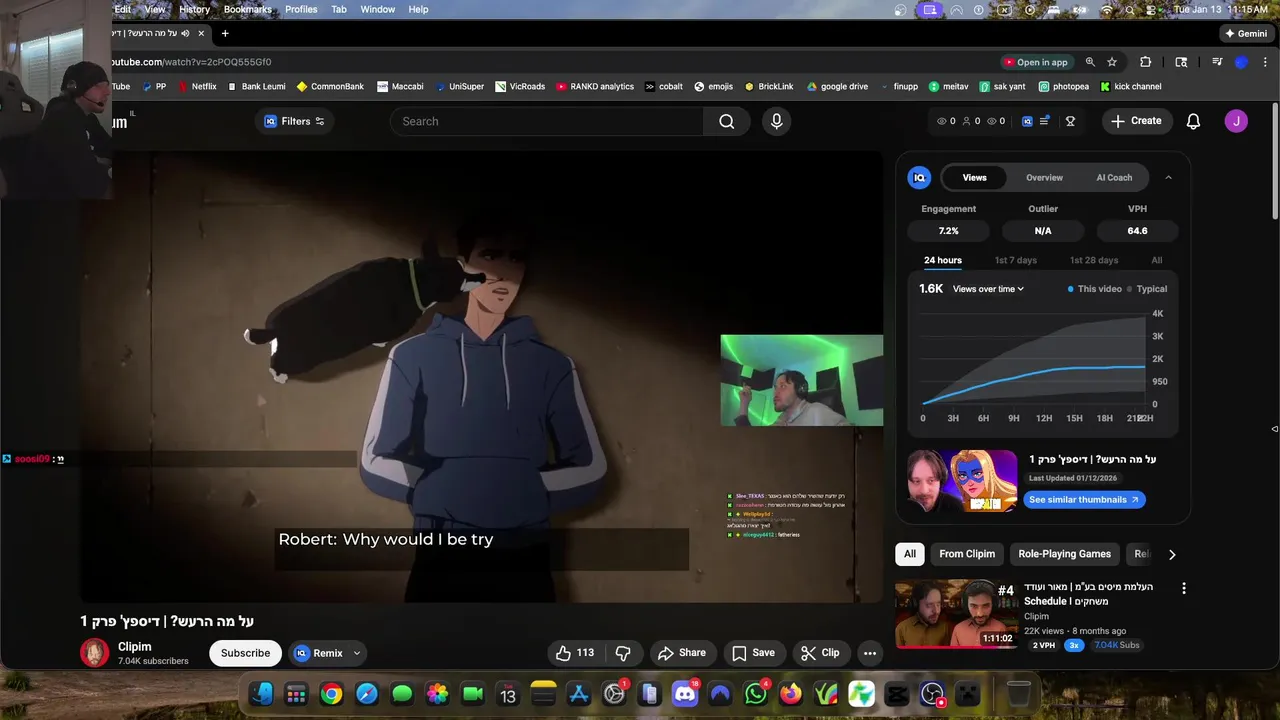Expand hidden bookmarks chevron before finupp
The height and width of the screenshot is (720, 1280).
886,87
